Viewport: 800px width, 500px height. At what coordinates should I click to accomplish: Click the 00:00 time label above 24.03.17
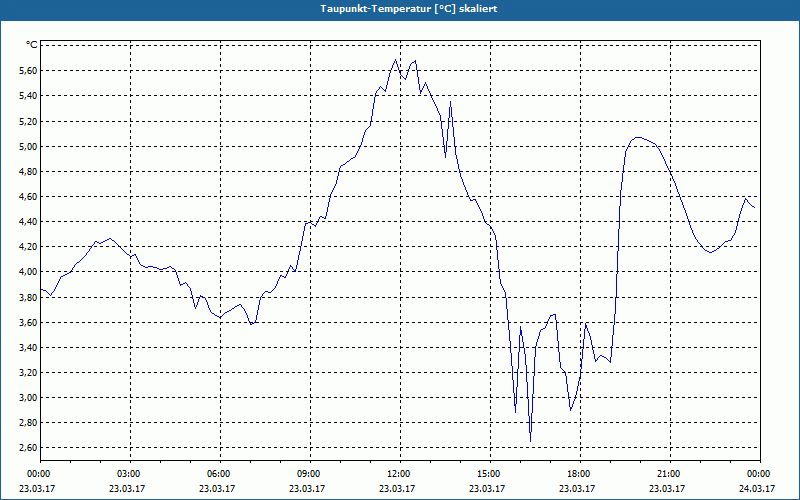click(x=760, y=474)
